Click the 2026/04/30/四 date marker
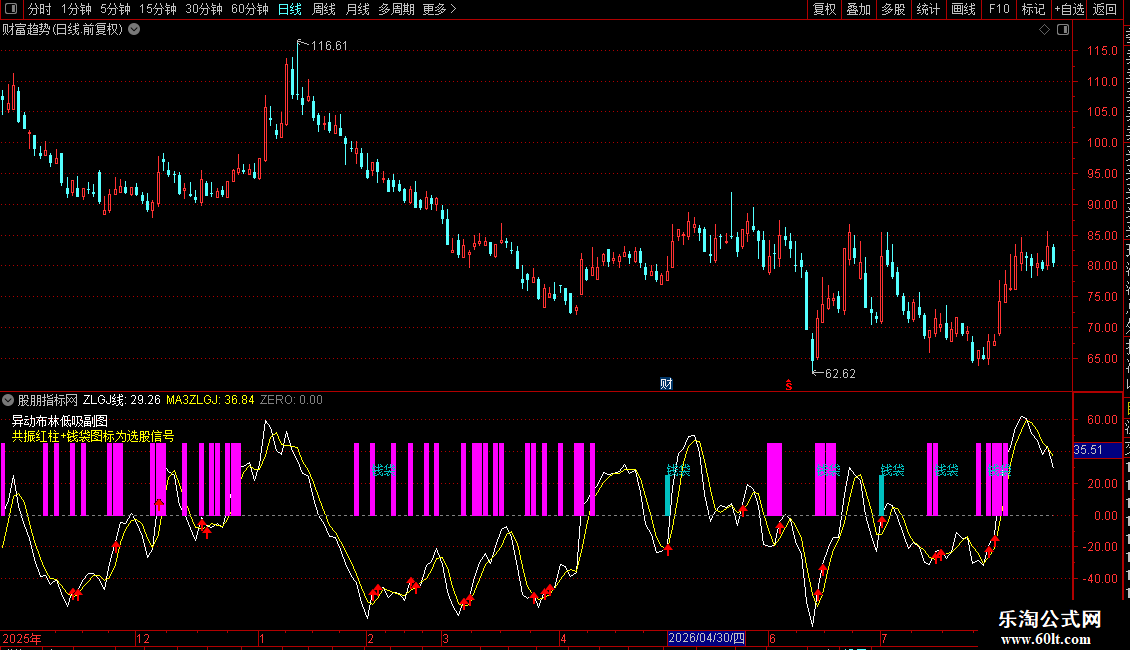Viewport: 1130px width, 650px height. click(706, 638)
